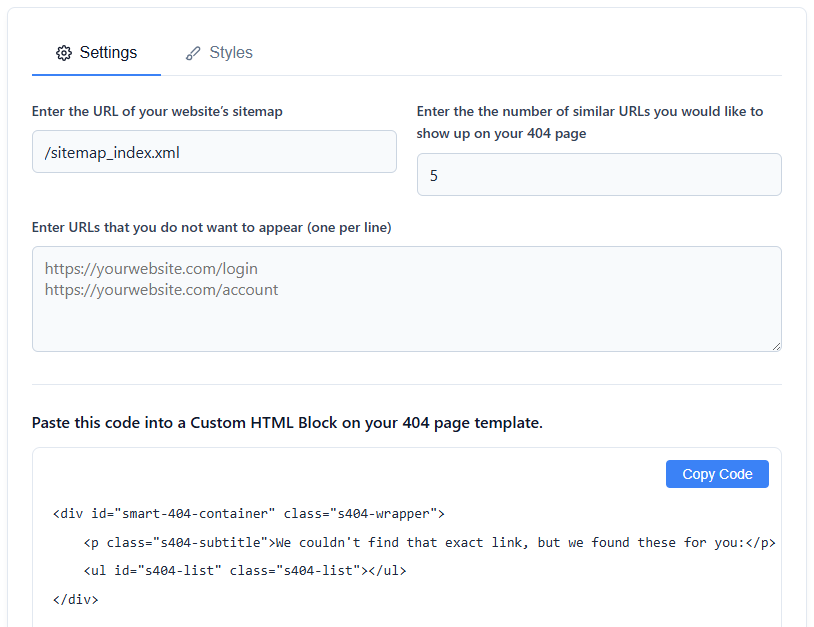Click the opening smart-404-container div code line
Screen dimensions: 814x627
(248, 514)
